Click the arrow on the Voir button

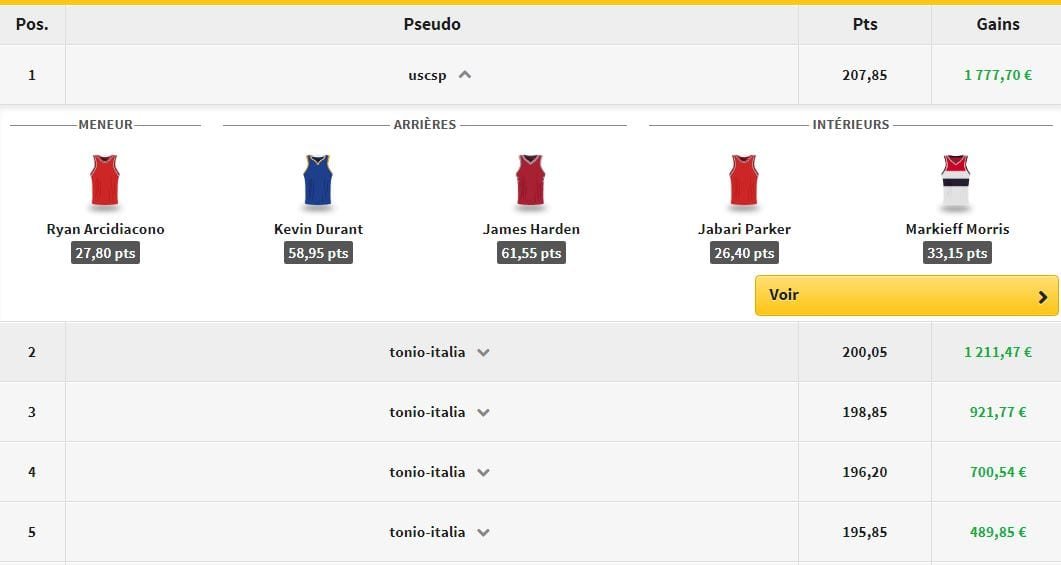[x=1042, y=296]
